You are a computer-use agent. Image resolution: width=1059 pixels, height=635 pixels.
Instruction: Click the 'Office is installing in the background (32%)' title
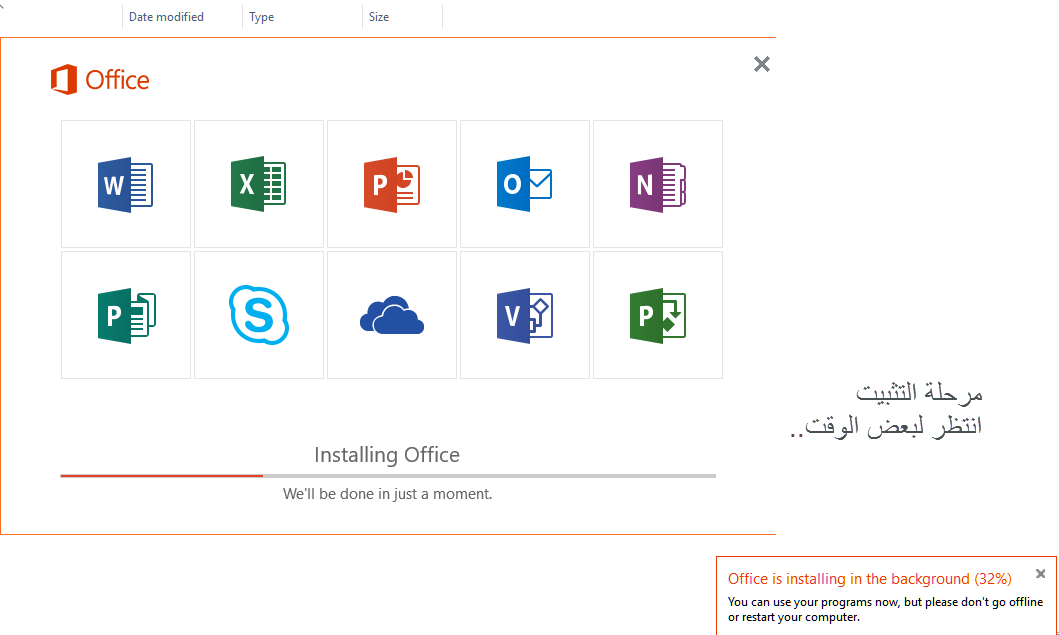coord(870,579)
